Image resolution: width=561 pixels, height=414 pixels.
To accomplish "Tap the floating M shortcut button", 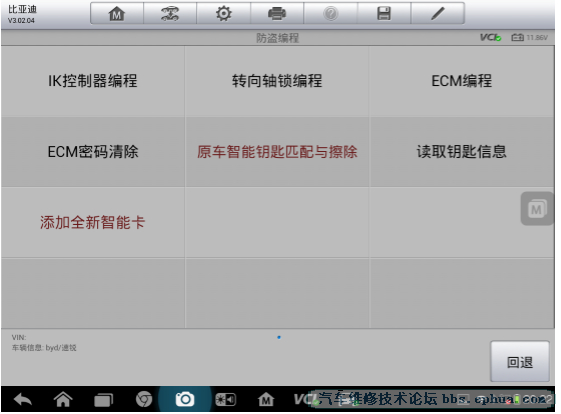I will point(537,209).
